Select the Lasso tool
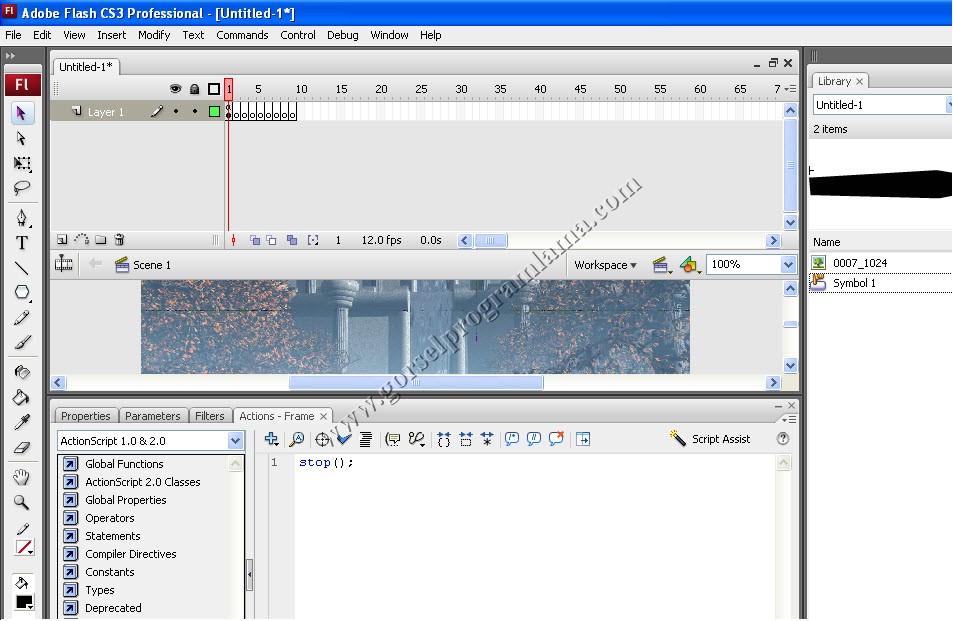The height and width of the screenshot is (621, 953). (x=22, y=188)
